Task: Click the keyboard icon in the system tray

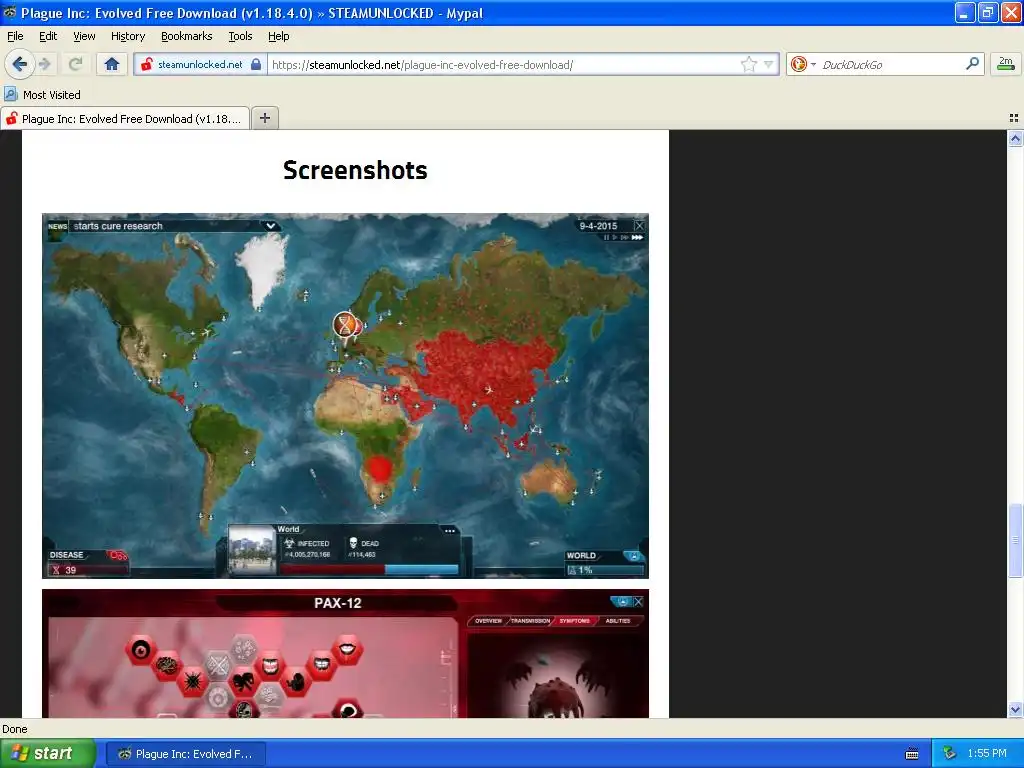Action: 912,754
